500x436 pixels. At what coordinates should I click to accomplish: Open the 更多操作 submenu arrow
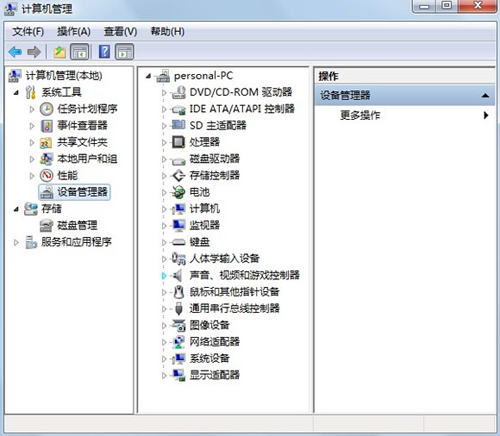[486, 115]
